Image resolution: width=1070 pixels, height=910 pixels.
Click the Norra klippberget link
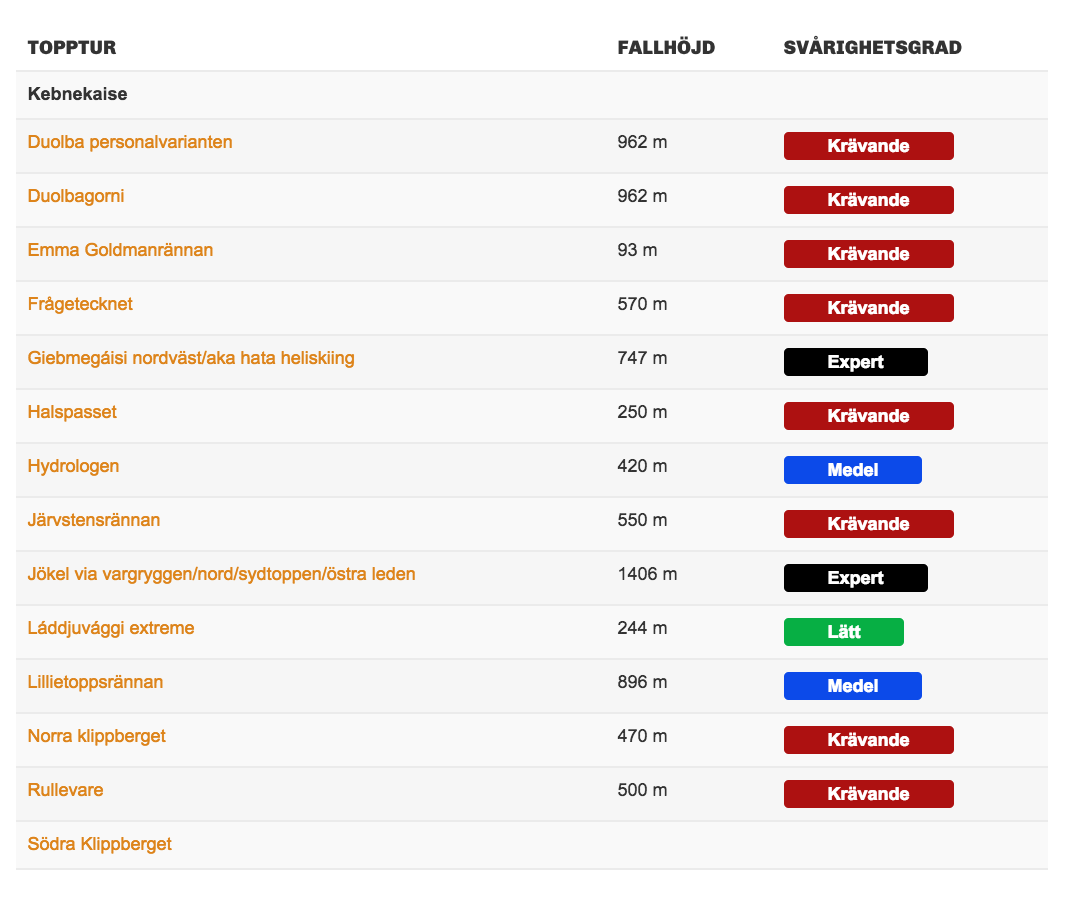(96, 736)
